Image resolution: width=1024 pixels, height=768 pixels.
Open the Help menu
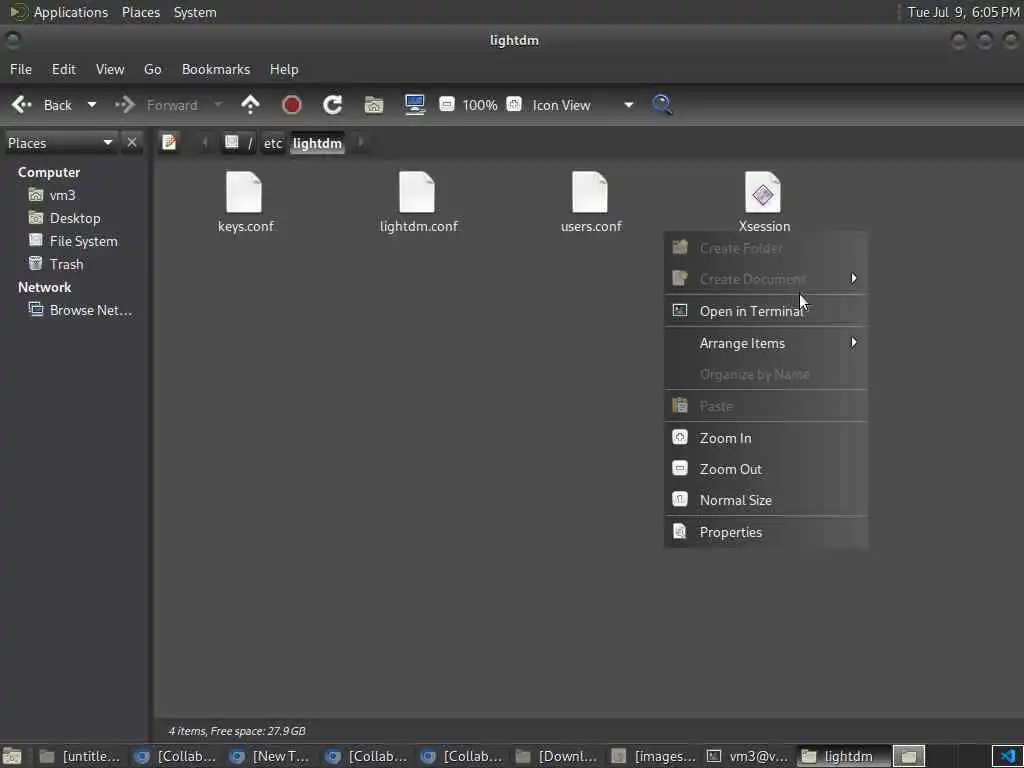[x=284, y=69]
